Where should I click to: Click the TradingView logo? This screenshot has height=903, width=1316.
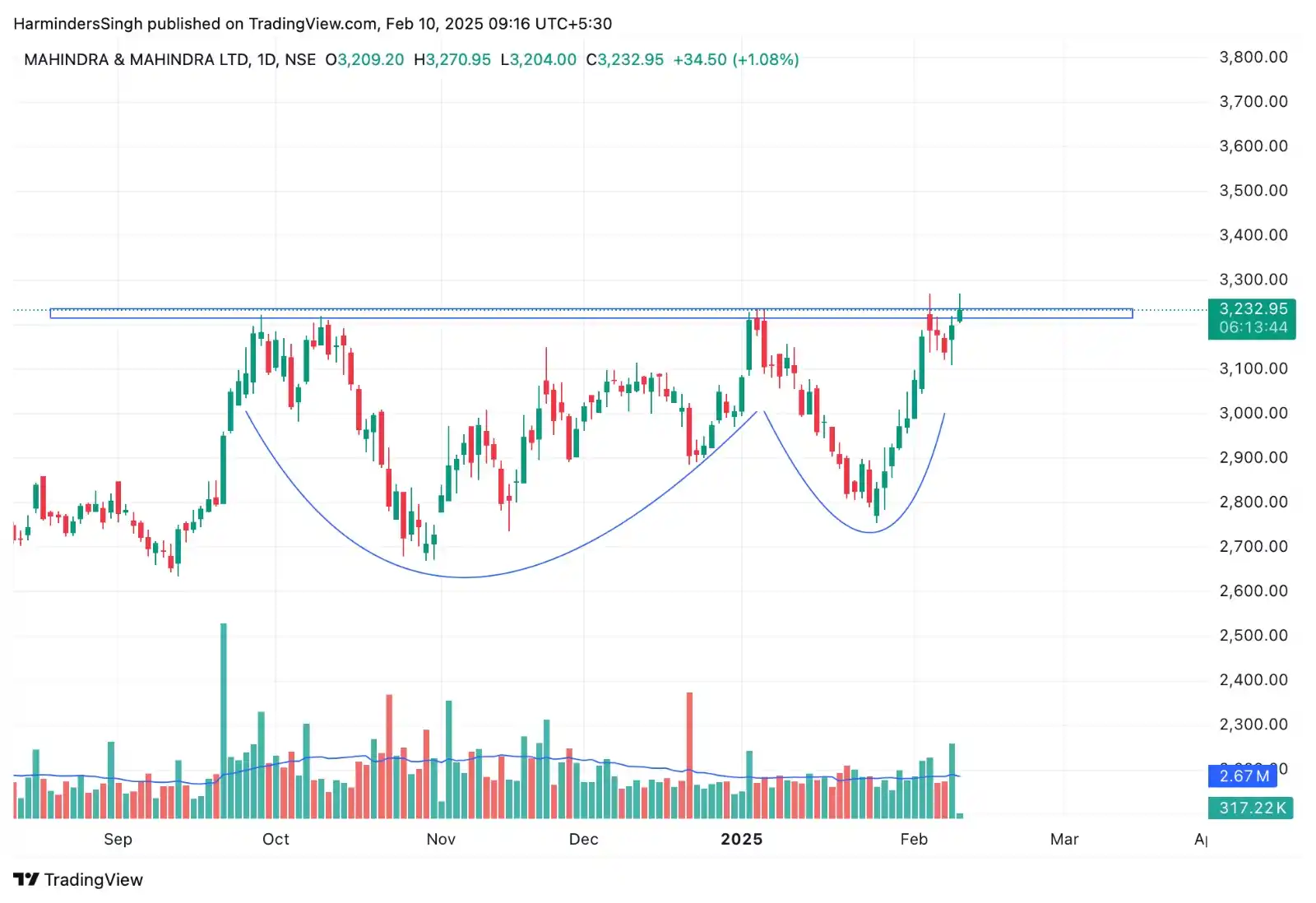tap(78, 879)
